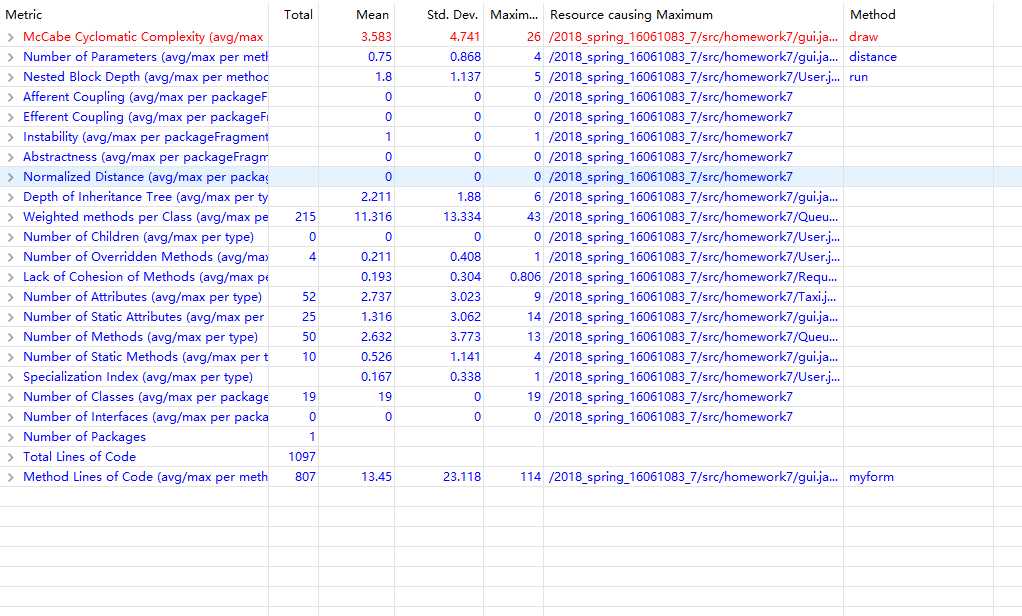Click std dev value 23.118

pos(461,477)
